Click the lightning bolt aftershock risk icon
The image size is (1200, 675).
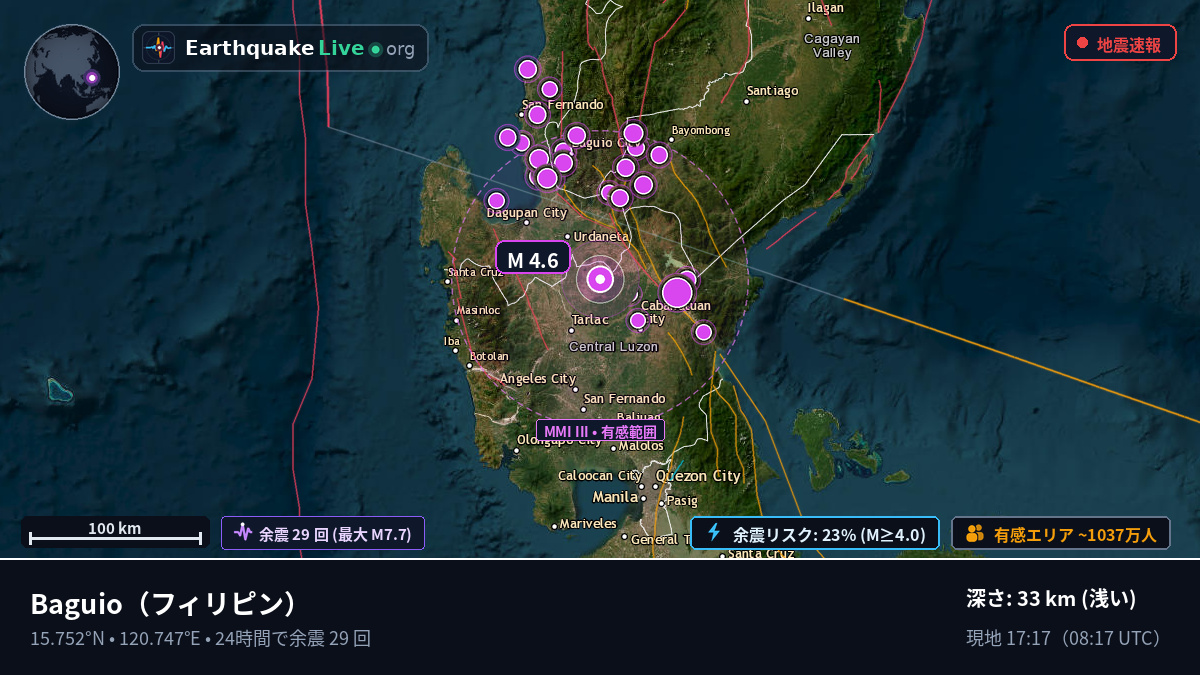[x=714, y=533]
